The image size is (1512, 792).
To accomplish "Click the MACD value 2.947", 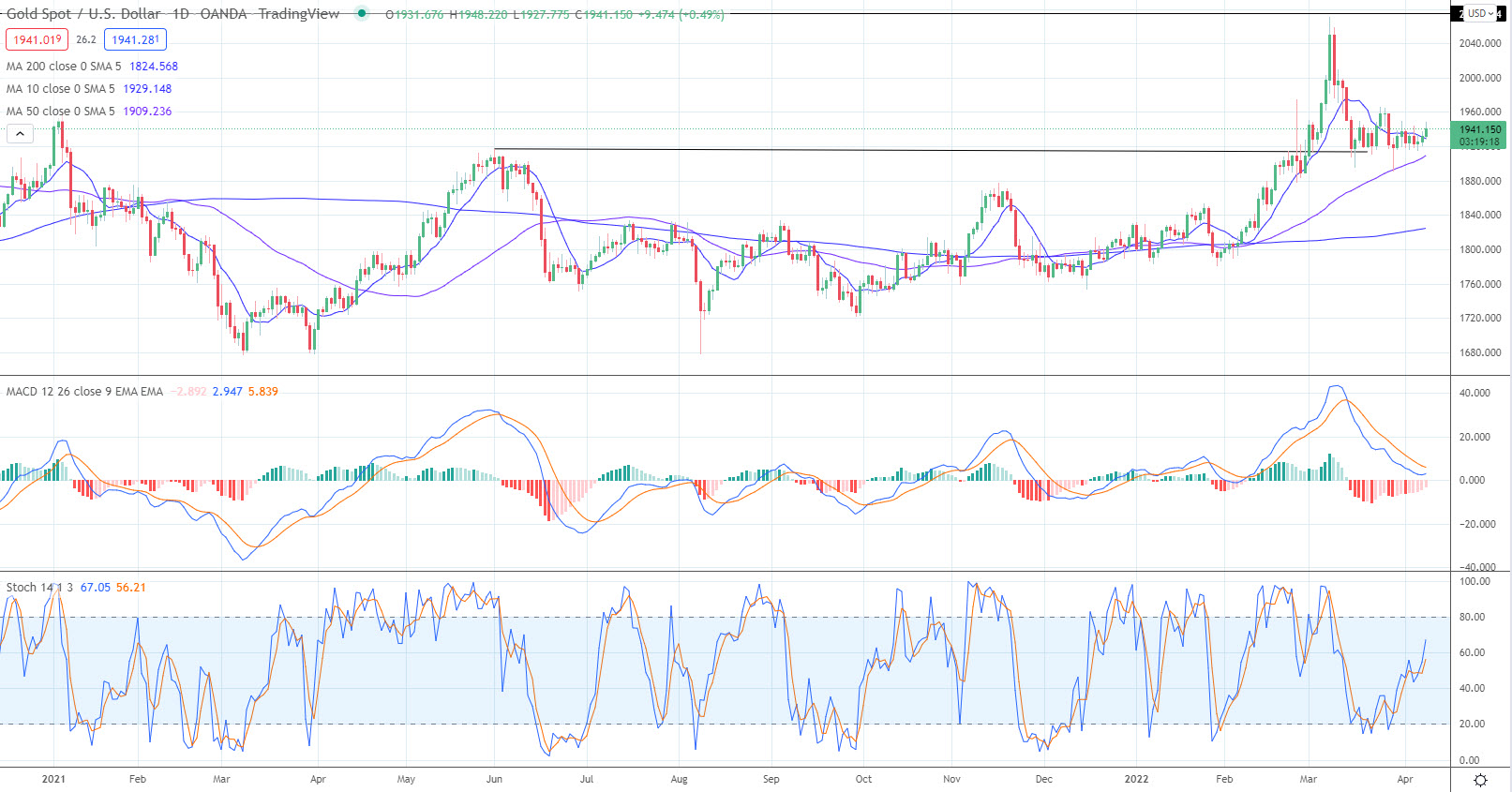I will [228, 392].
